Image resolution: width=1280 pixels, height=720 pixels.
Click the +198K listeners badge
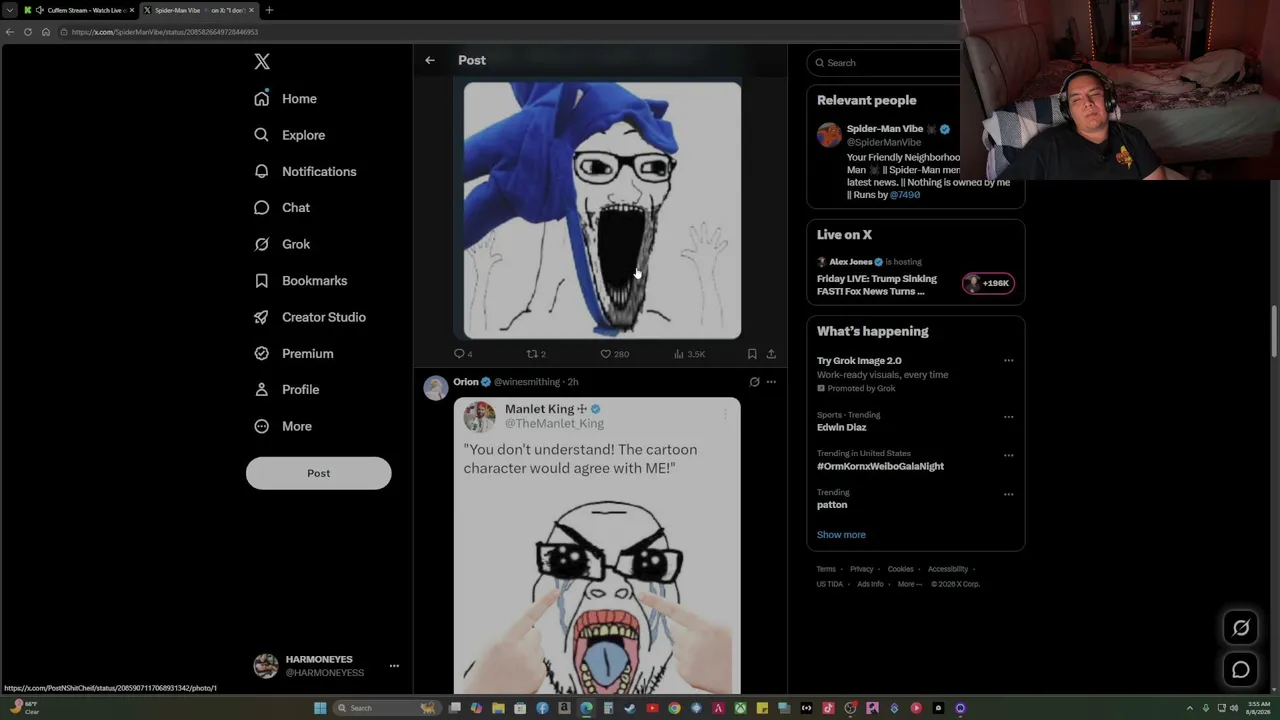988,283
